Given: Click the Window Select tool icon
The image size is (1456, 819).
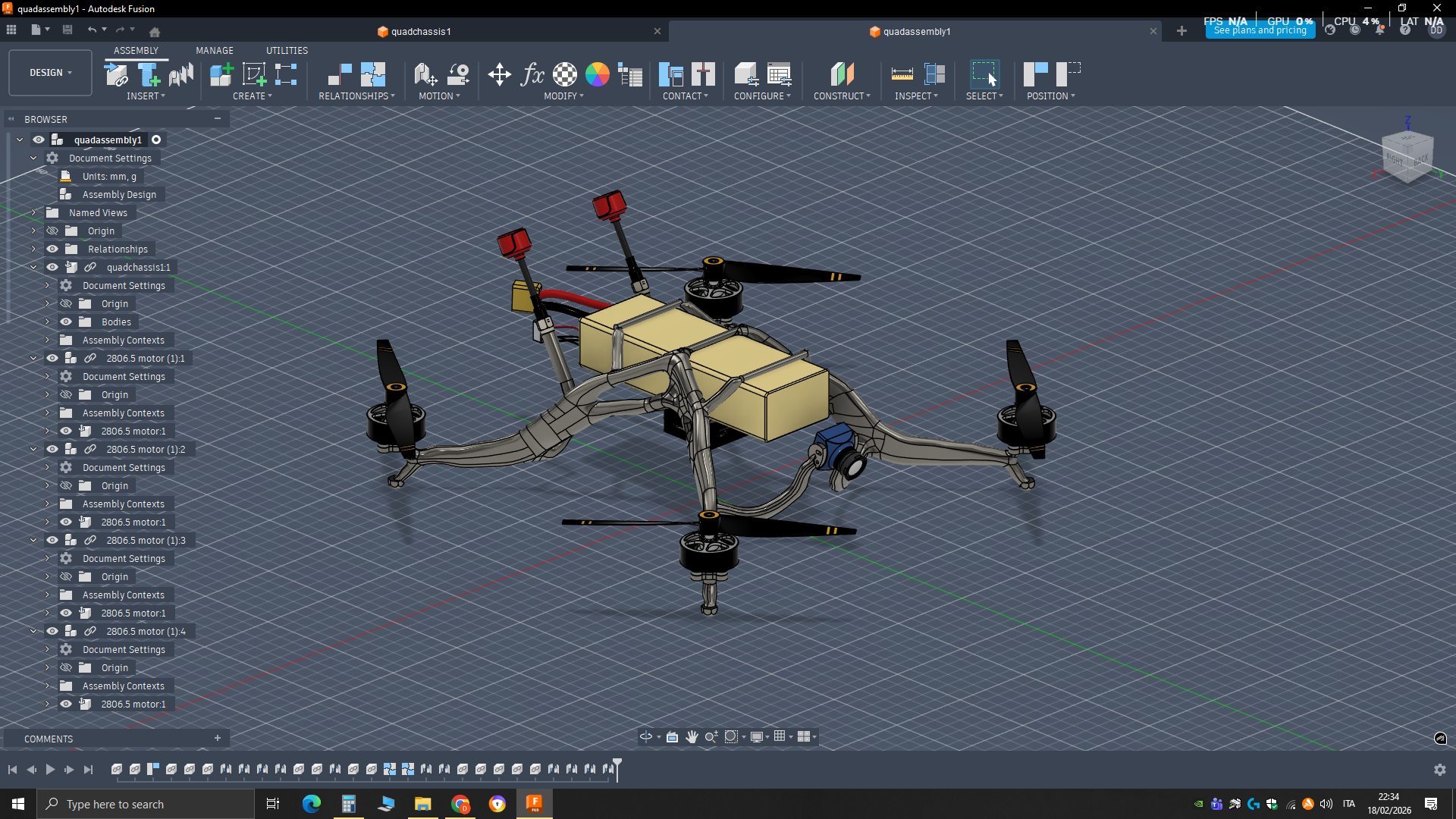Looking at the screenshot, I should [x=984, y=74].
